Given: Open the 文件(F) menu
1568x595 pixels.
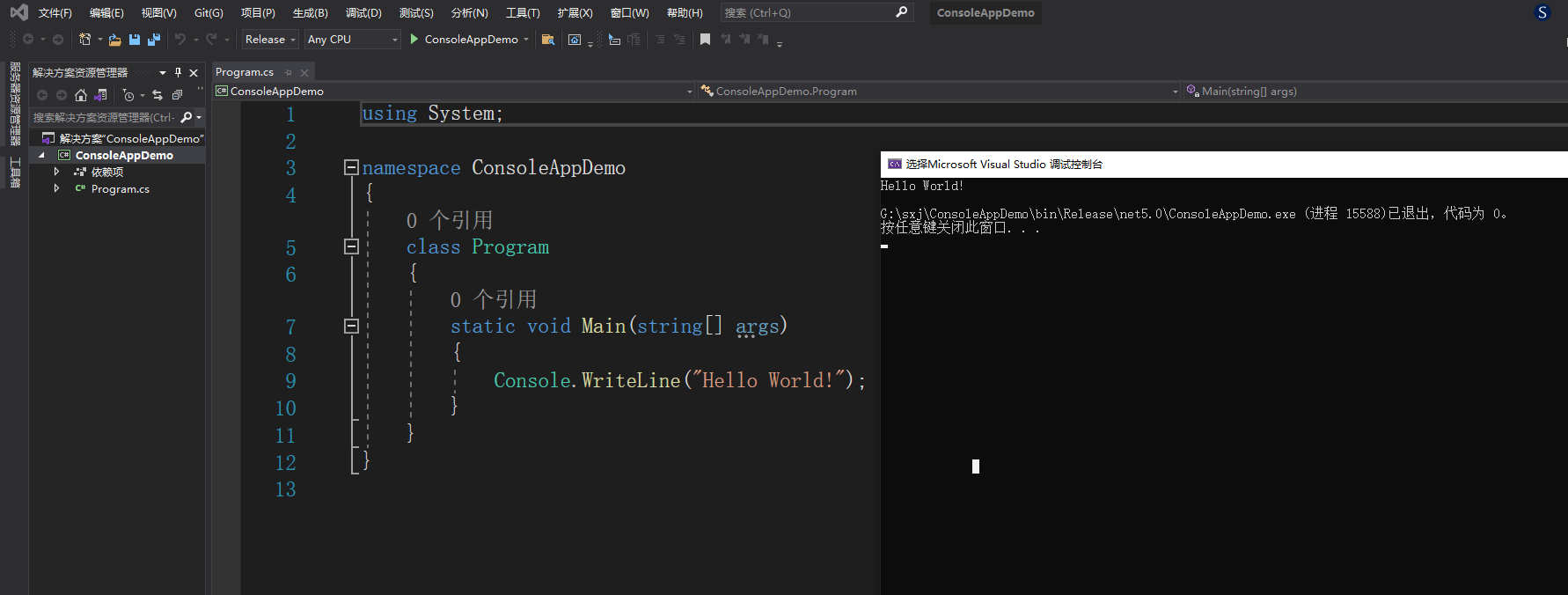Looking at the screenshot, I should 55,12.
